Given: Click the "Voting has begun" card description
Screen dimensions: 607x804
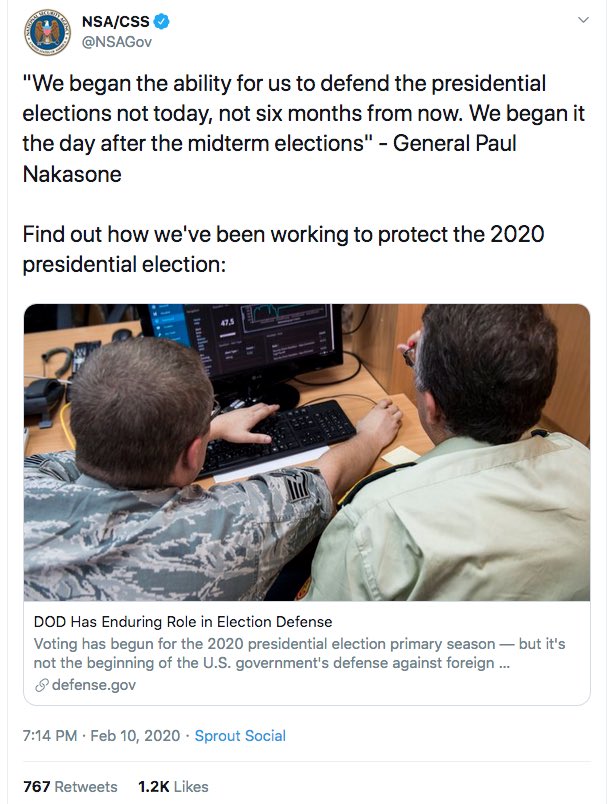Looking at the screenshot, I should coord(299,654).
